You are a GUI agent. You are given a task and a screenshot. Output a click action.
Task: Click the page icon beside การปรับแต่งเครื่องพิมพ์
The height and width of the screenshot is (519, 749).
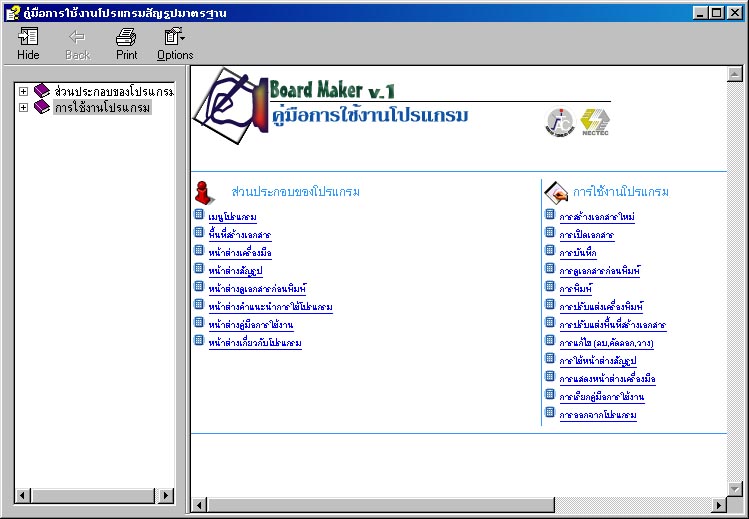click(x=550, y=304)
